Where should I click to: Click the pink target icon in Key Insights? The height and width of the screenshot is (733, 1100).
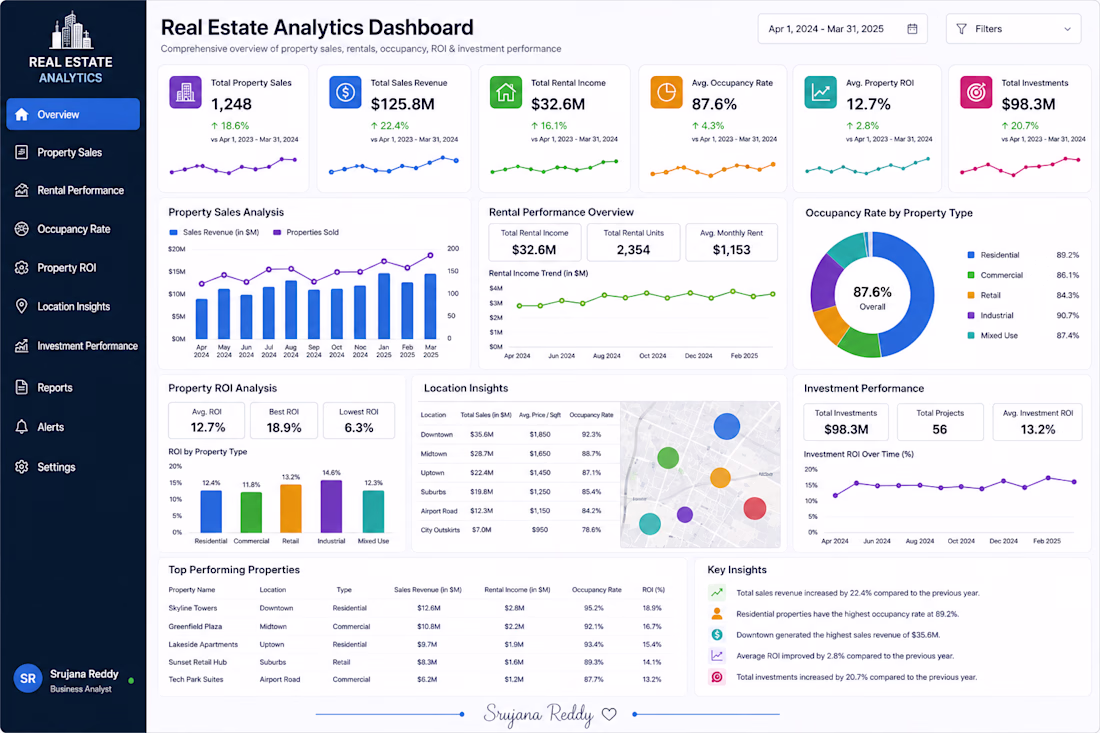click(x=717, y=677)
